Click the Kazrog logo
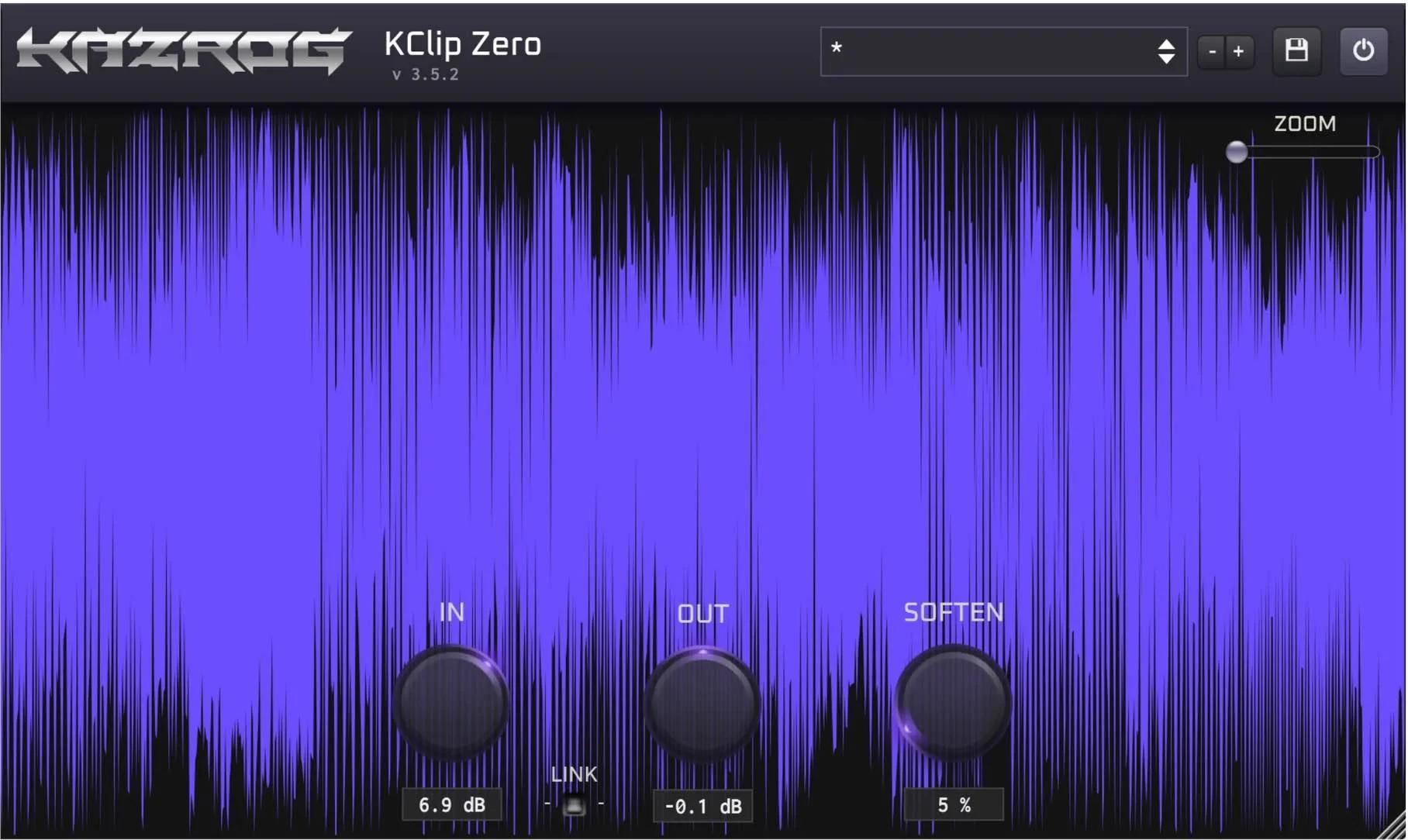The height and width of the screenshot is (840, 1408). tap(185, 50)
